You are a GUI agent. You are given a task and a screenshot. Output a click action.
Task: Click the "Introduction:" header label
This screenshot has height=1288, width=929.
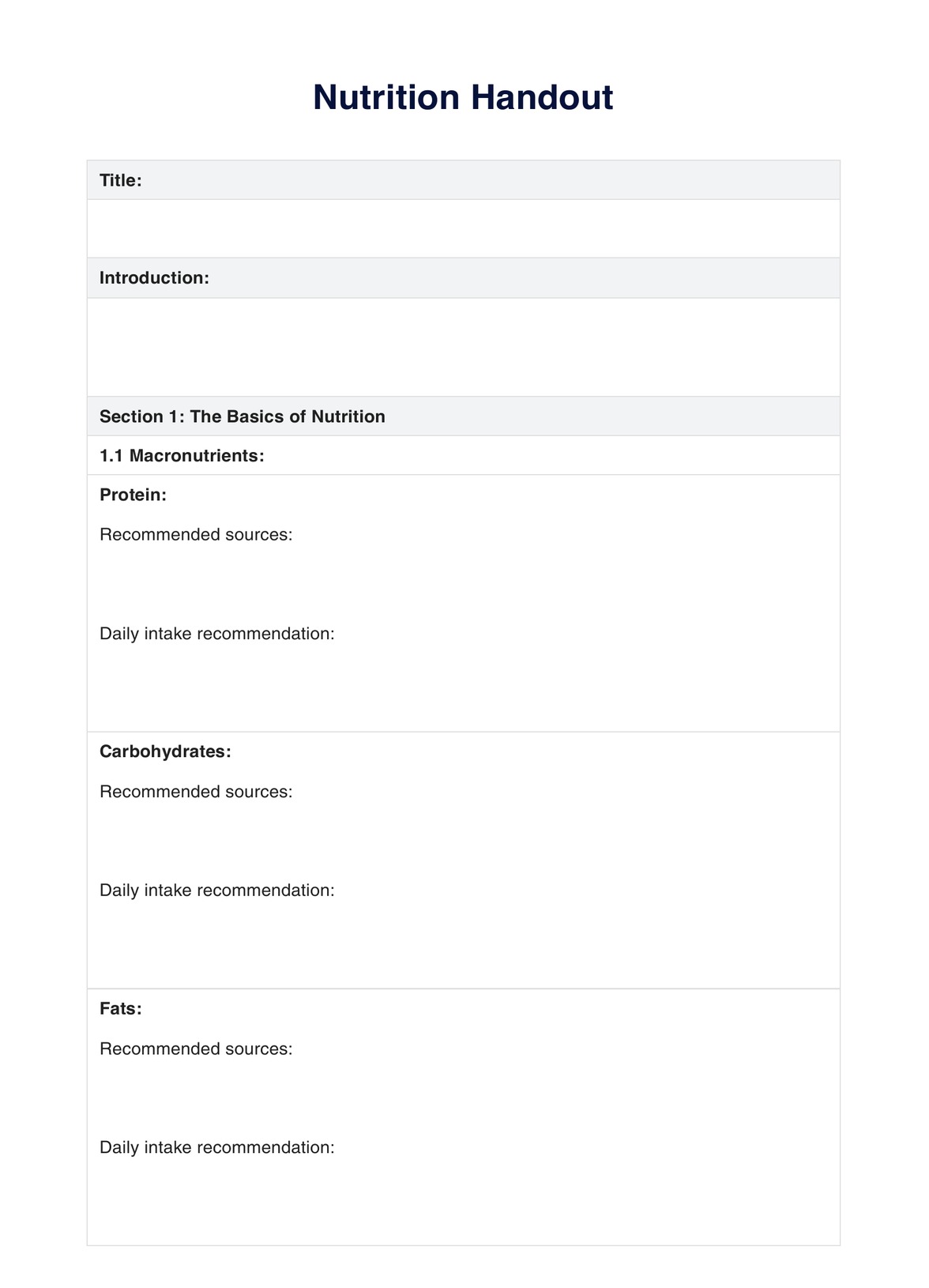[x=154, y=278]
